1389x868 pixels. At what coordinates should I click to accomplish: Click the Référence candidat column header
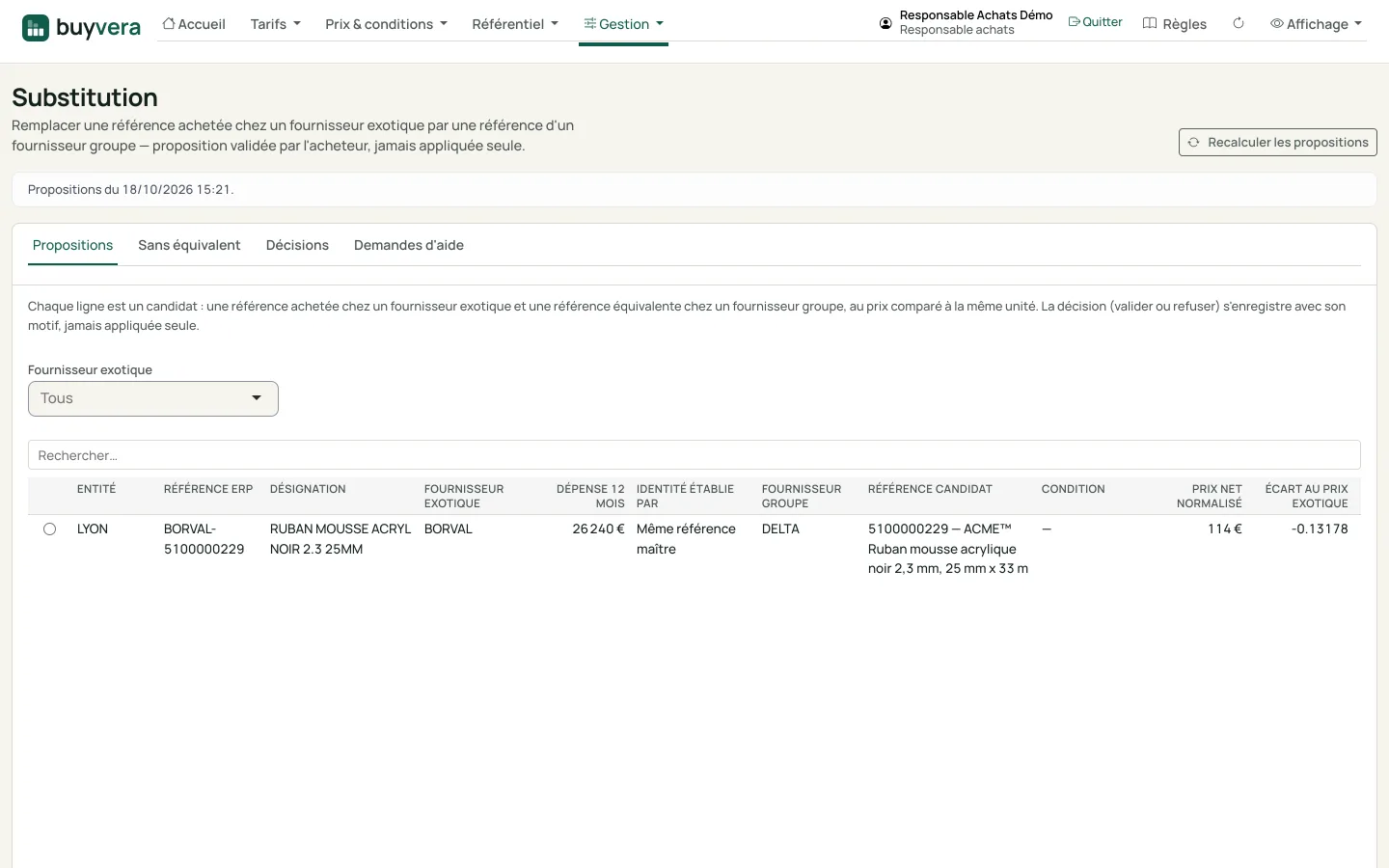coord(930,489)
